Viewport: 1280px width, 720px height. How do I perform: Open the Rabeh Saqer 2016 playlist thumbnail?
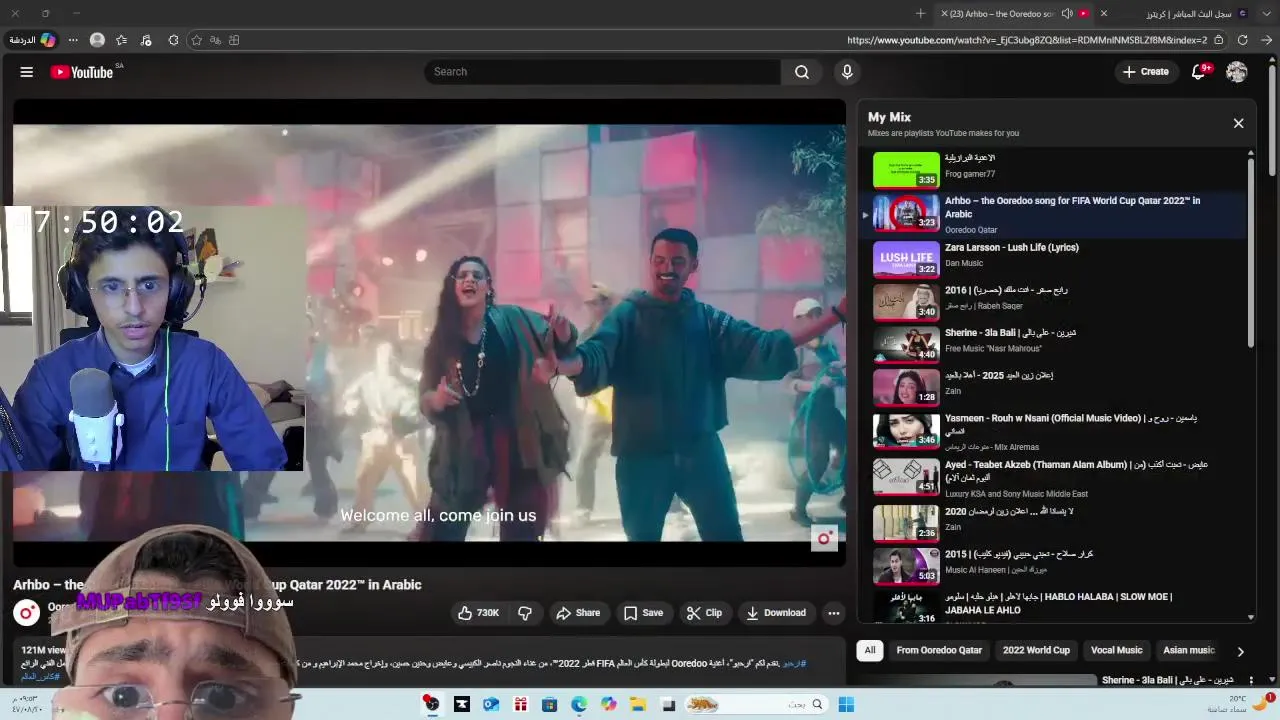(x=906, y=302)
